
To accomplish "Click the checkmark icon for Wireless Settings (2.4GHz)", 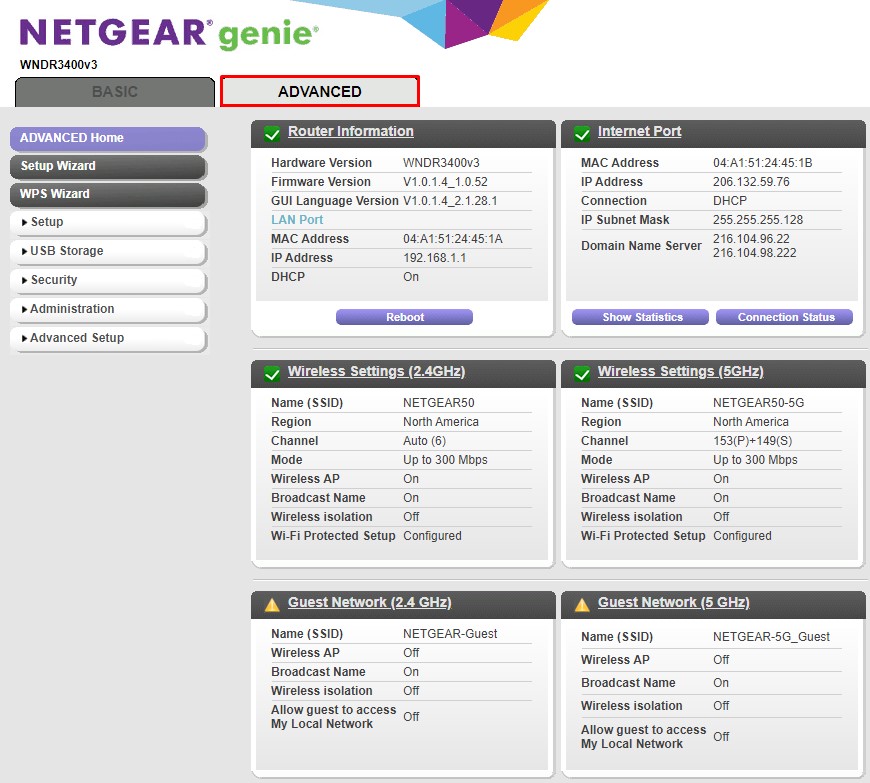I will (x=272, y=373).
